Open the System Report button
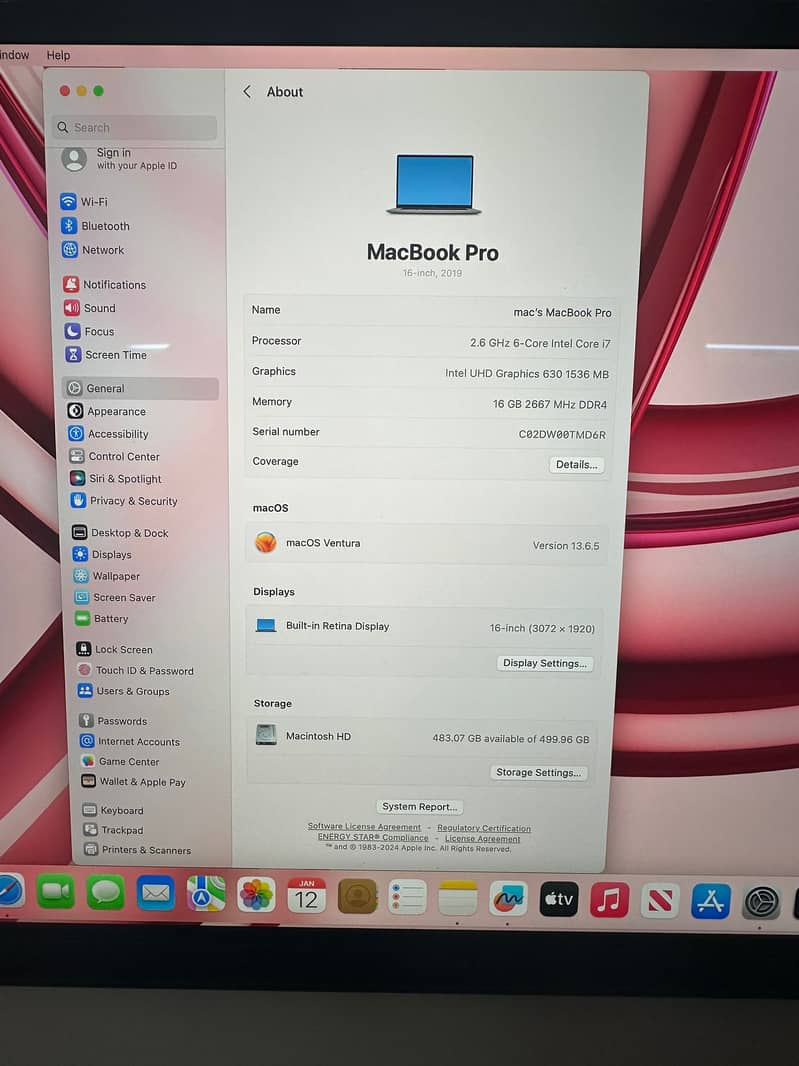 420,807
